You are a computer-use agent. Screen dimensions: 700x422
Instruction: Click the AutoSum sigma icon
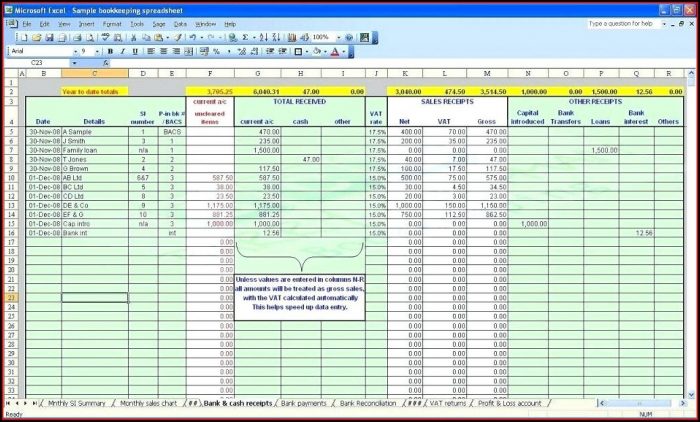pyautogui.click(x=245, y=38)
